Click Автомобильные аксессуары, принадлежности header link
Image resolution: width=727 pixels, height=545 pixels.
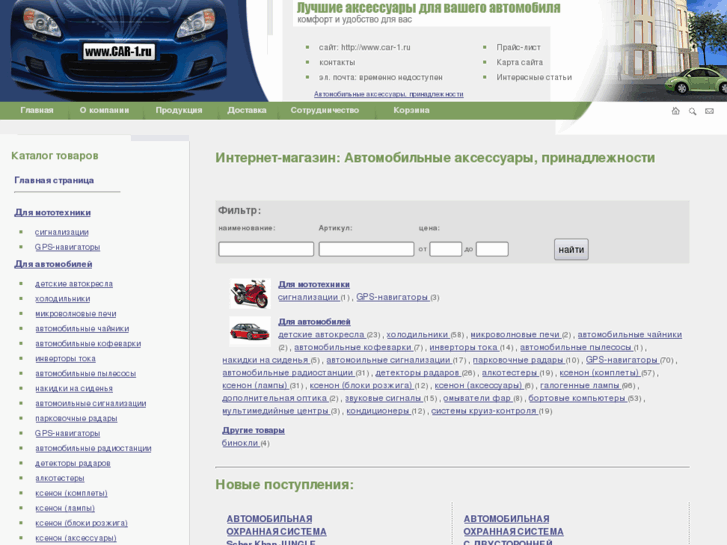click(x=389, y=94)
